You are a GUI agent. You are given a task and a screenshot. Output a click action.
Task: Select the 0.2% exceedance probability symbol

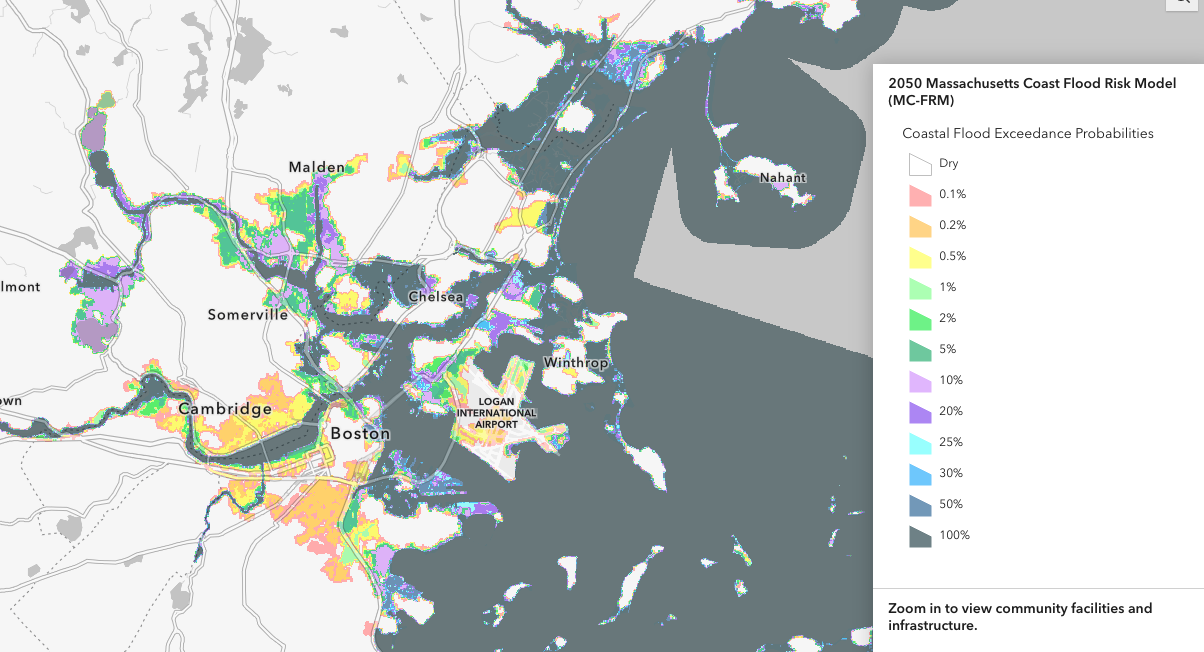(x=918, y=225)
